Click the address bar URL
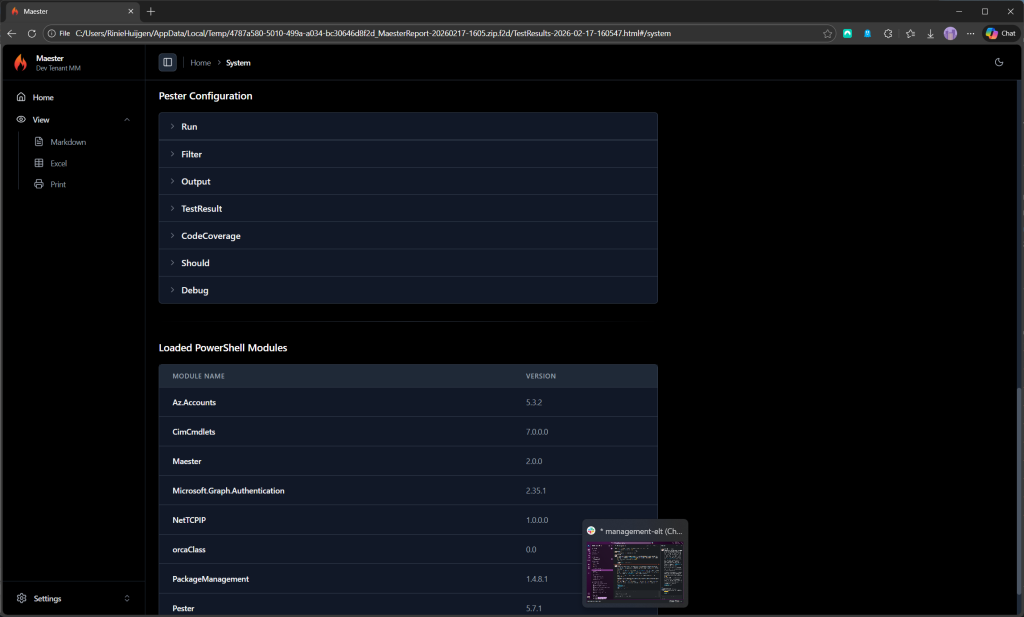The height and width of the screenshot is (617, 1024). tap(373, 33)
